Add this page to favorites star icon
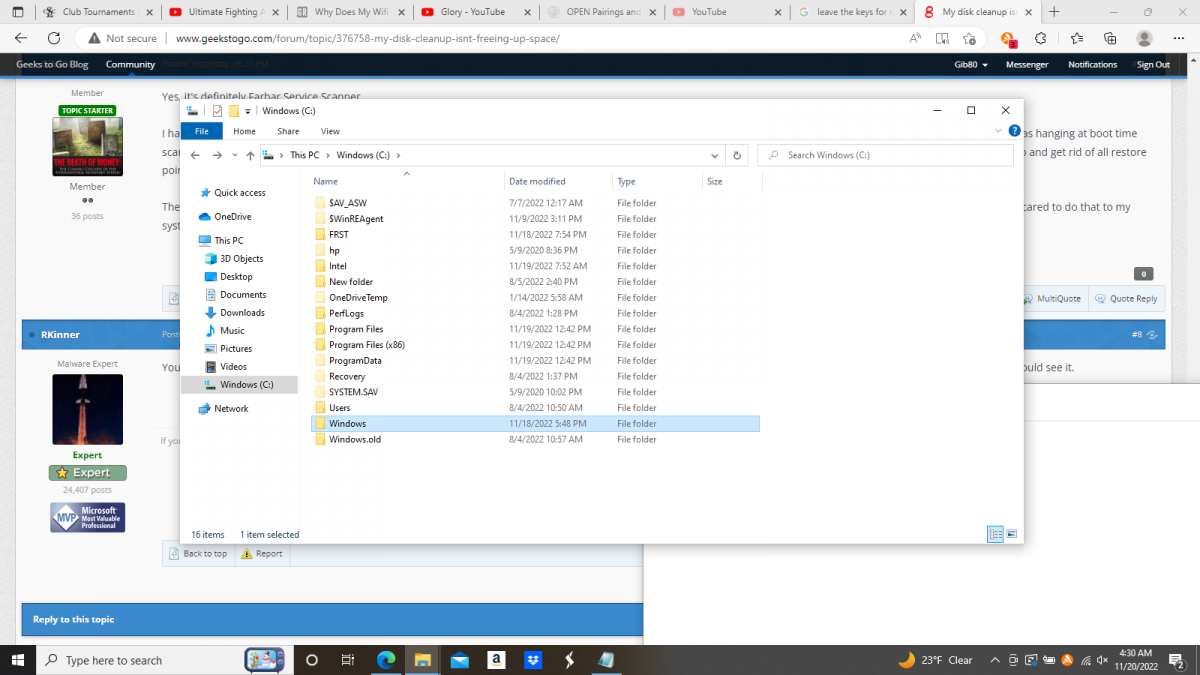This screenshot has width=1200, height=675. coord(969,38)
